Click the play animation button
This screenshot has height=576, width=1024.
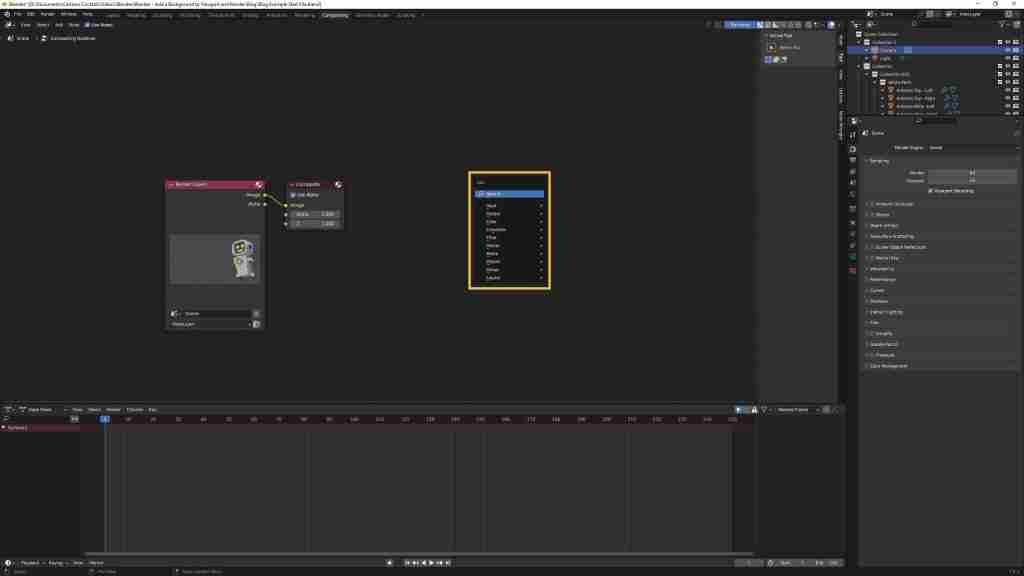coord(431,563)
